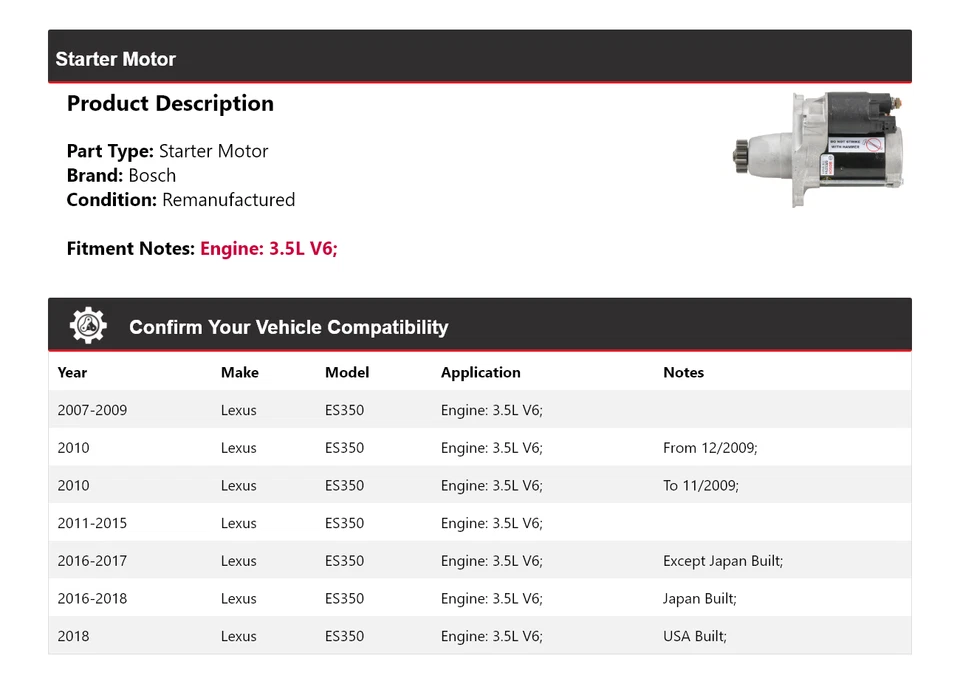Click the Confirm Your Vehicle Compatibility heading
The image size is (960, 684).
[288, 327]
